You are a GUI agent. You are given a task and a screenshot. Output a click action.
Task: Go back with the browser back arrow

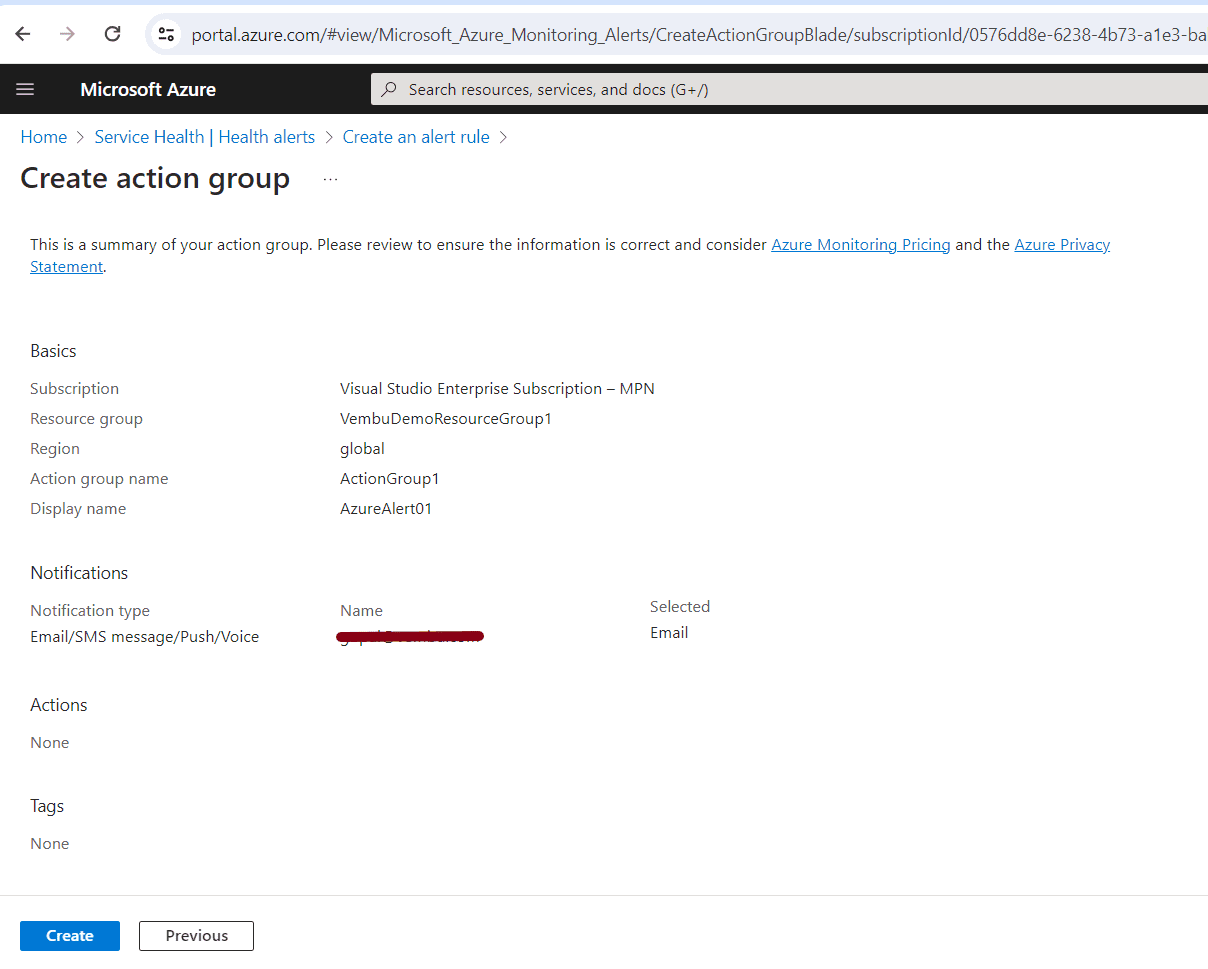[23, 34]
